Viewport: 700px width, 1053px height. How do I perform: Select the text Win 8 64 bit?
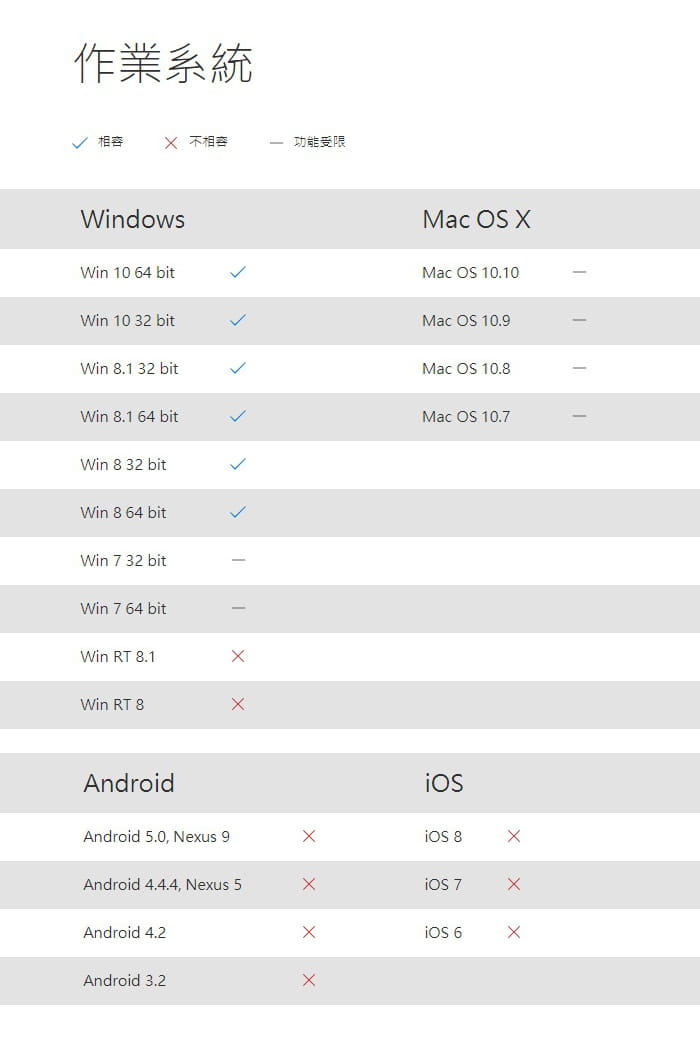[x=124, y=512]
